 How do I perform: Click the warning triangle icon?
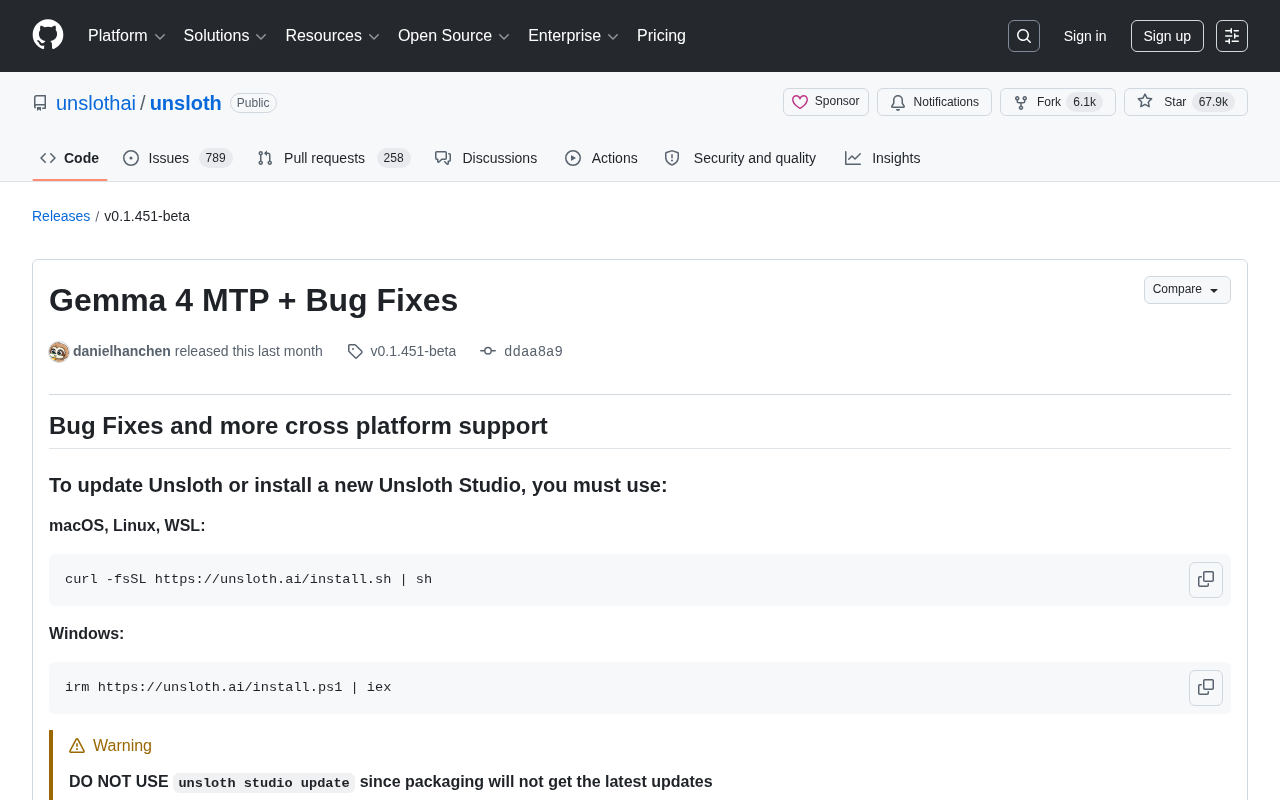[77, 746]
